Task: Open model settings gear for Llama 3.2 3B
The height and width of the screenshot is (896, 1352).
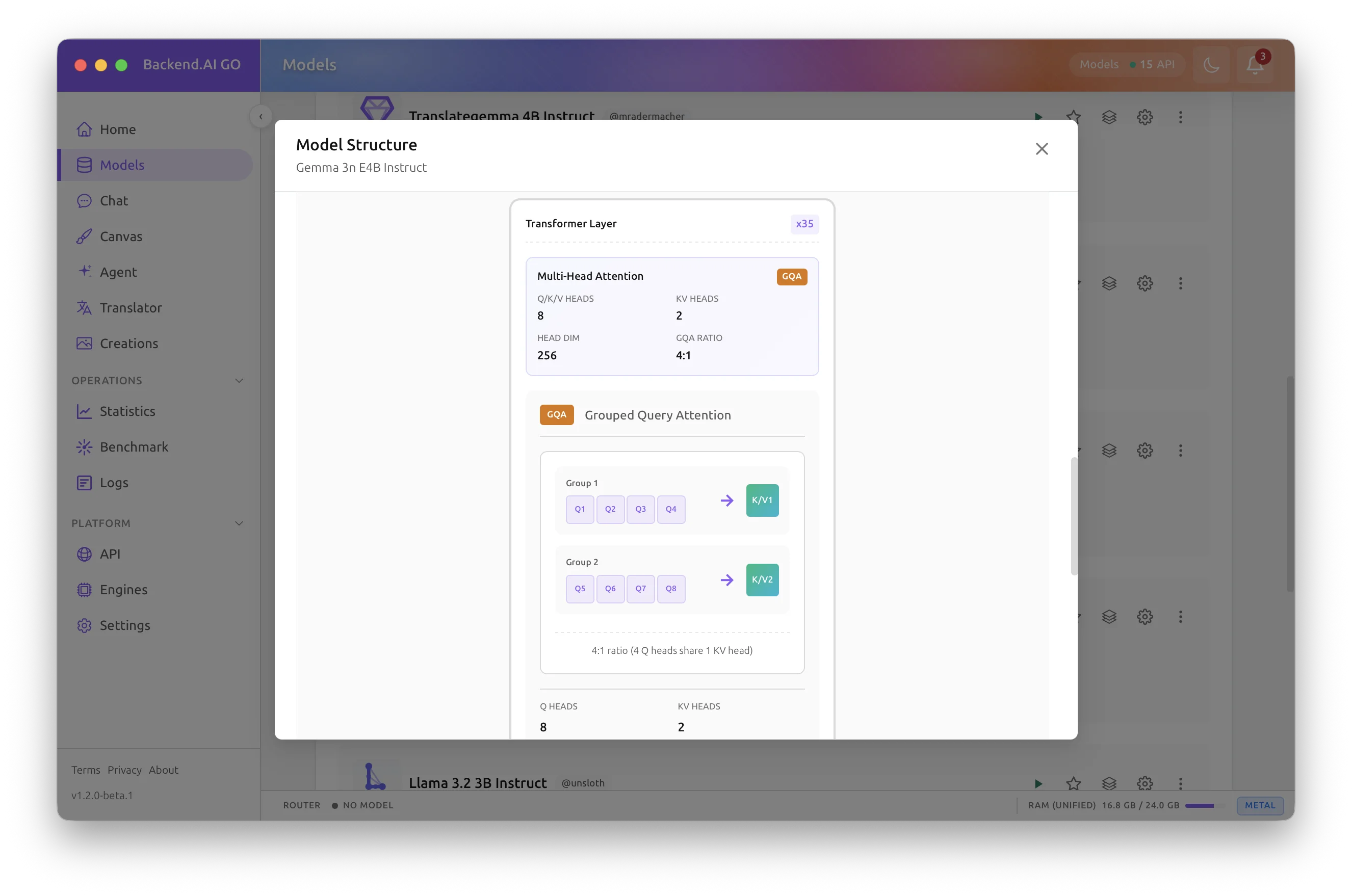Action: pyautogui.click(x=1145, y=783)
